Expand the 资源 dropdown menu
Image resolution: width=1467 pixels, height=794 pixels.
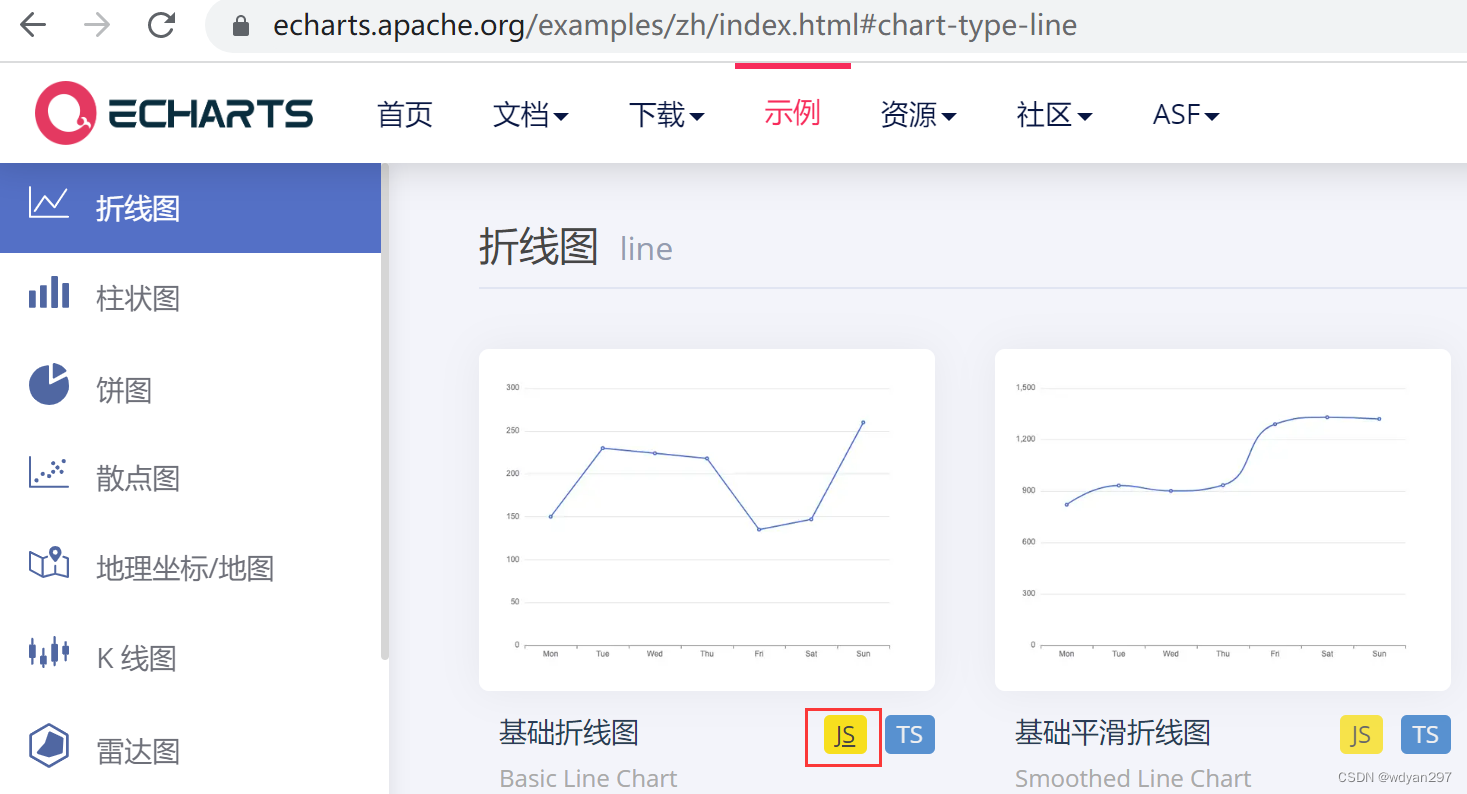[918, 115]
